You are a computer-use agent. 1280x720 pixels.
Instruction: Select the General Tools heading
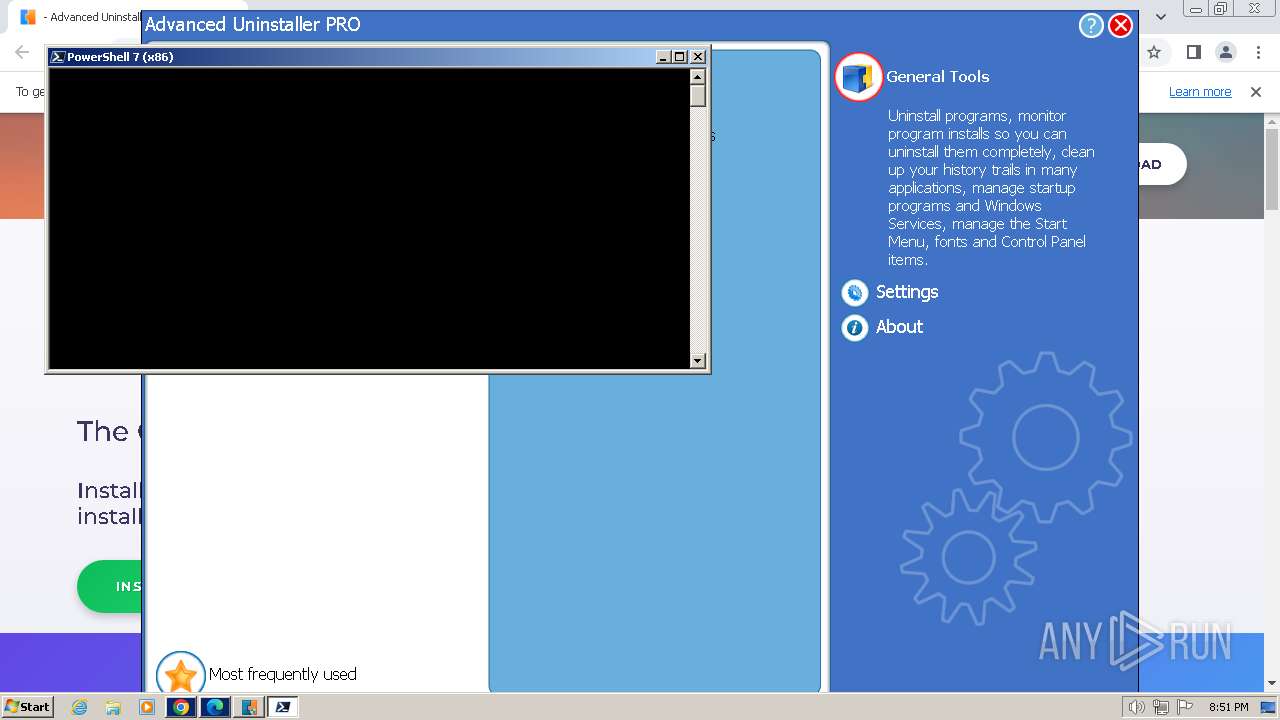coord(937,77)
